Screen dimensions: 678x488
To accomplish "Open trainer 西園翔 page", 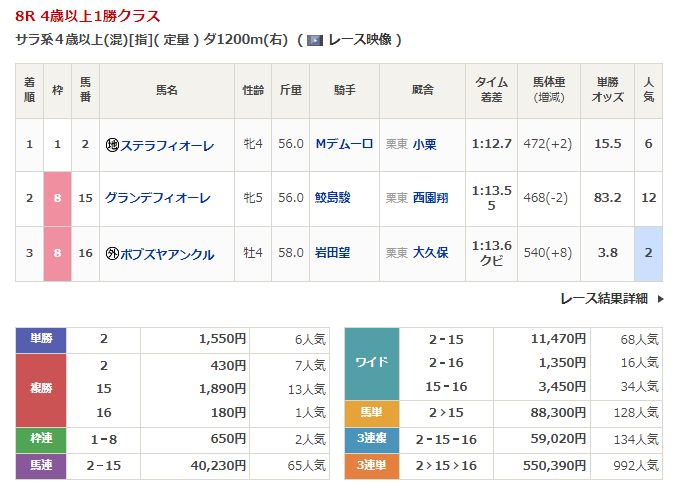I will [x=430, y=198].
